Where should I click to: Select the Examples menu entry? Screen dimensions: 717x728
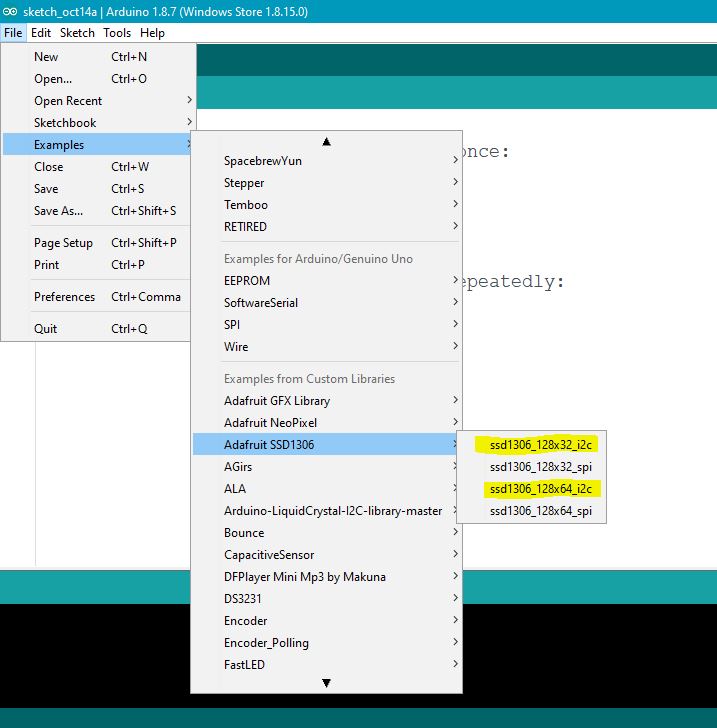coord(97,145)
